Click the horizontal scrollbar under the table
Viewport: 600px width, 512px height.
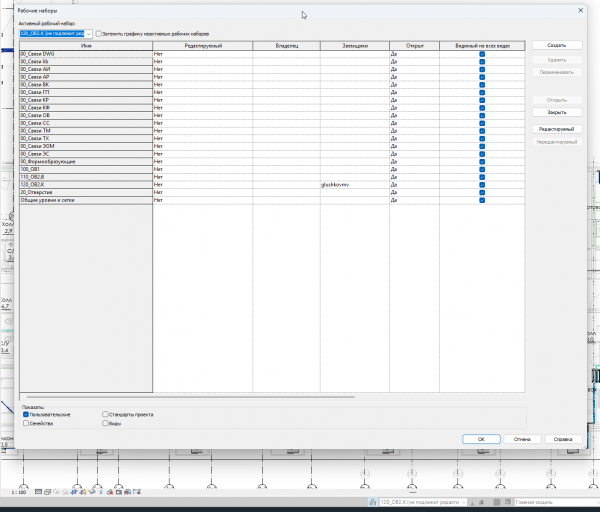click(191, 397)
